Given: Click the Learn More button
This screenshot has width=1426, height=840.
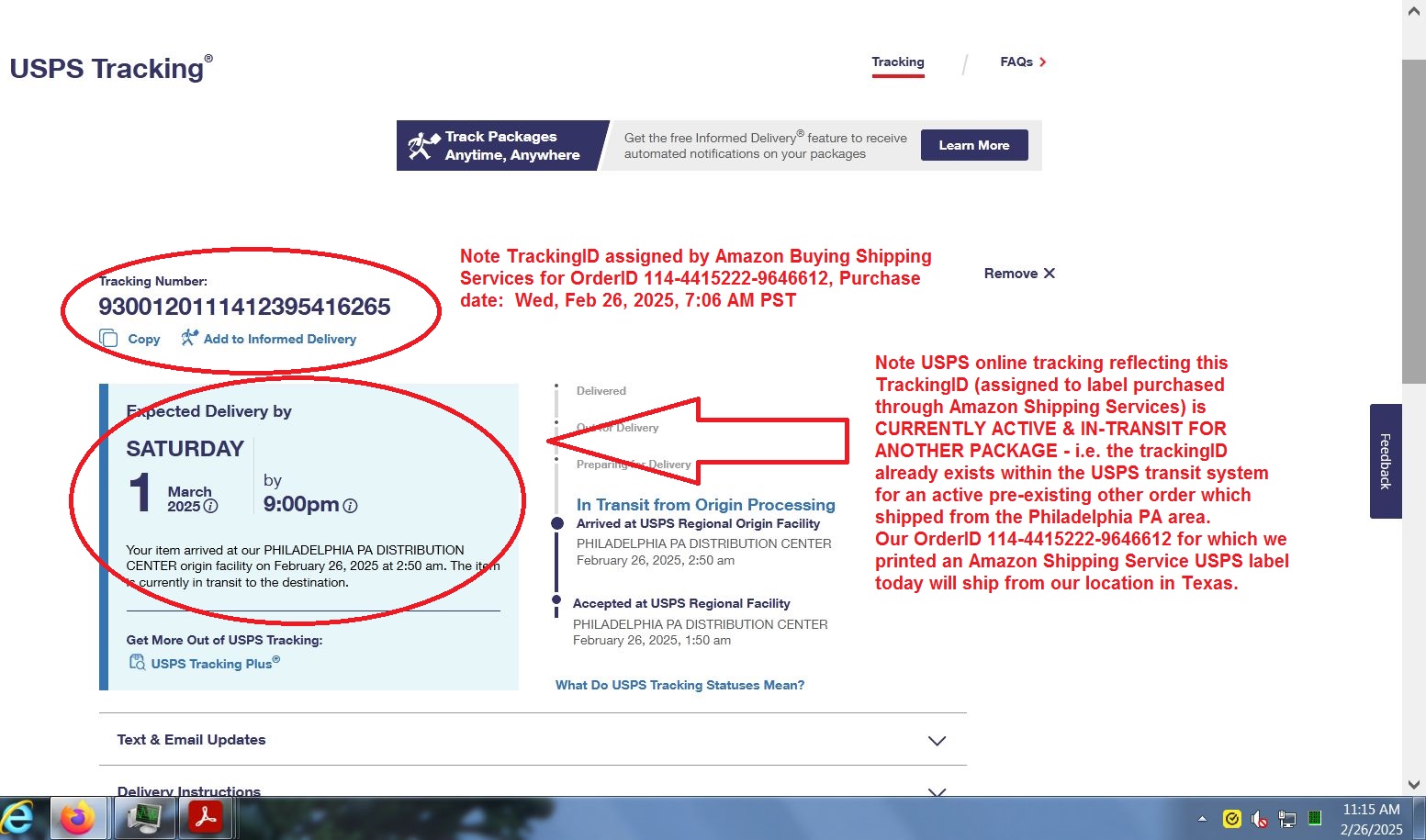Looking at the screenshot, I should click(974, 145).
